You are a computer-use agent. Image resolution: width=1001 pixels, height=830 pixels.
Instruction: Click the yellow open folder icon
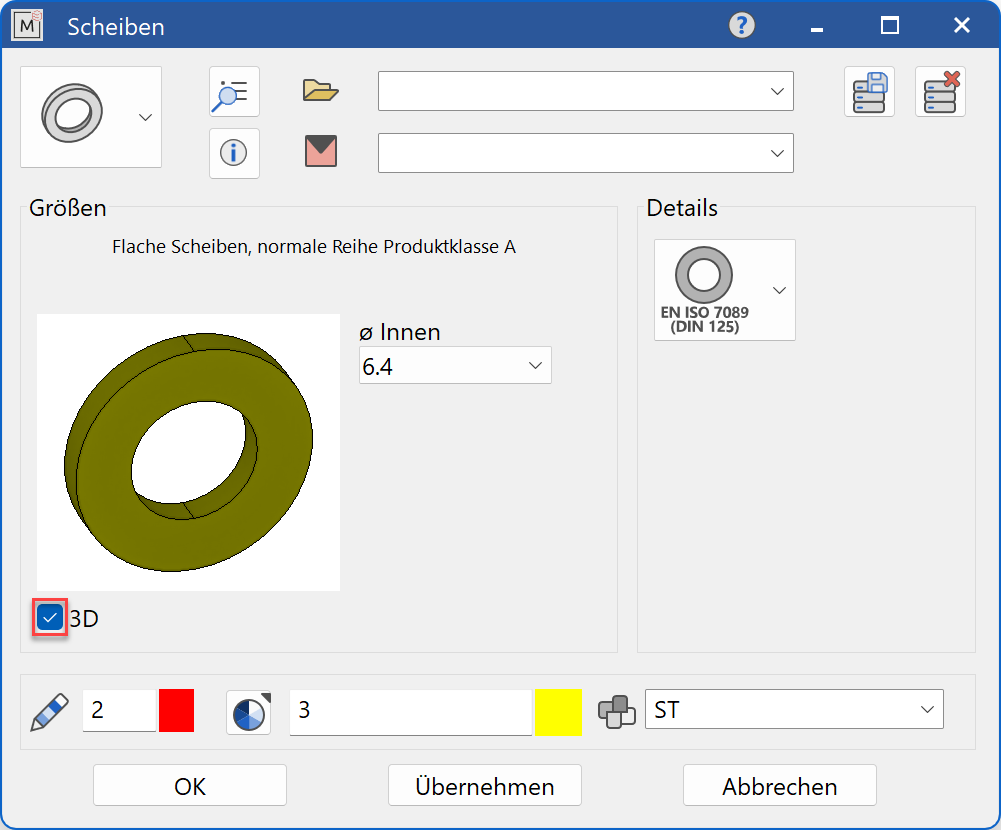coord(320,91)
